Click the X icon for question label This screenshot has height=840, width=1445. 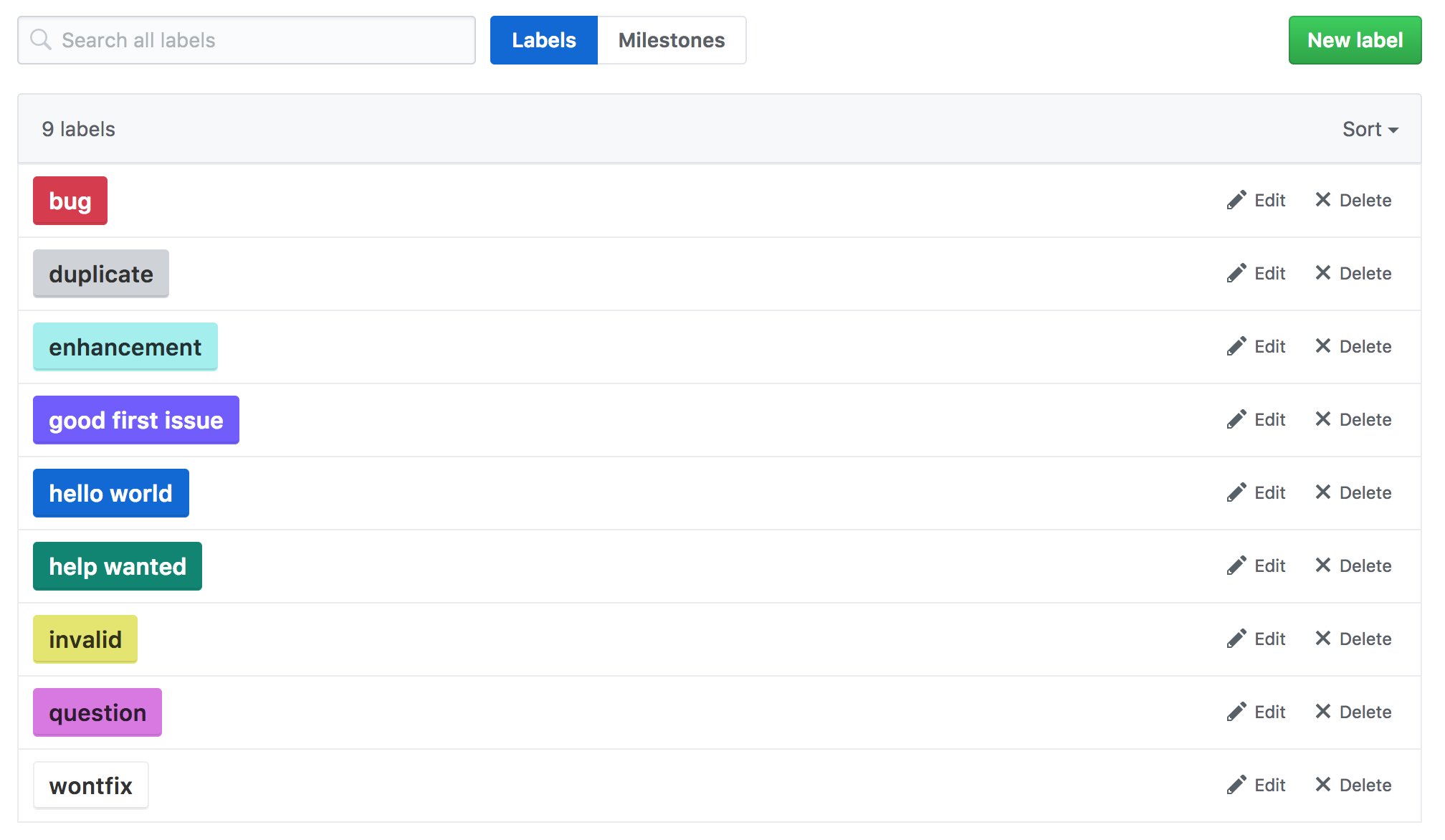point(1322,712)
